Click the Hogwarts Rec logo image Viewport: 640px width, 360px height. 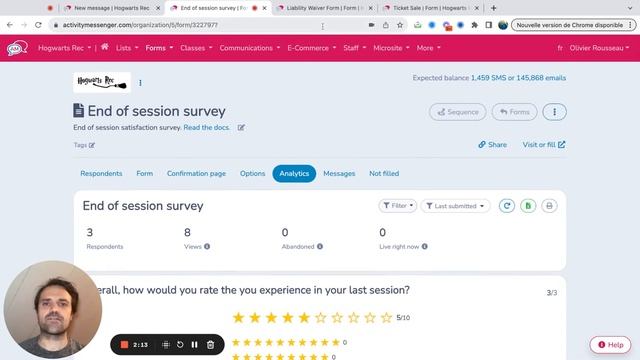coord(102,82)
